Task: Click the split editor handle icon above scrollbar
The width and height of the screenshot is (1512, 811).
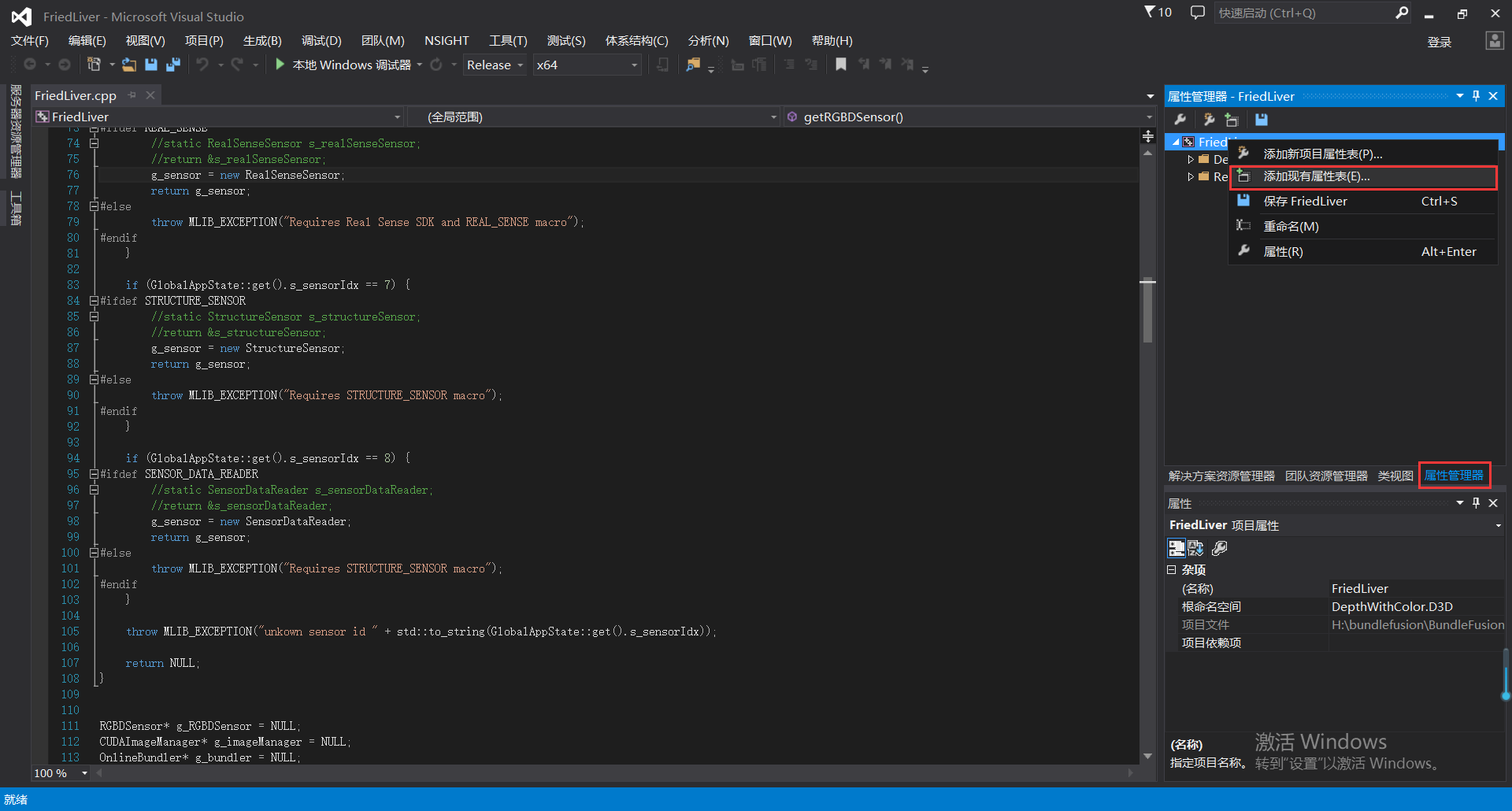Action: click(1148, 136)
